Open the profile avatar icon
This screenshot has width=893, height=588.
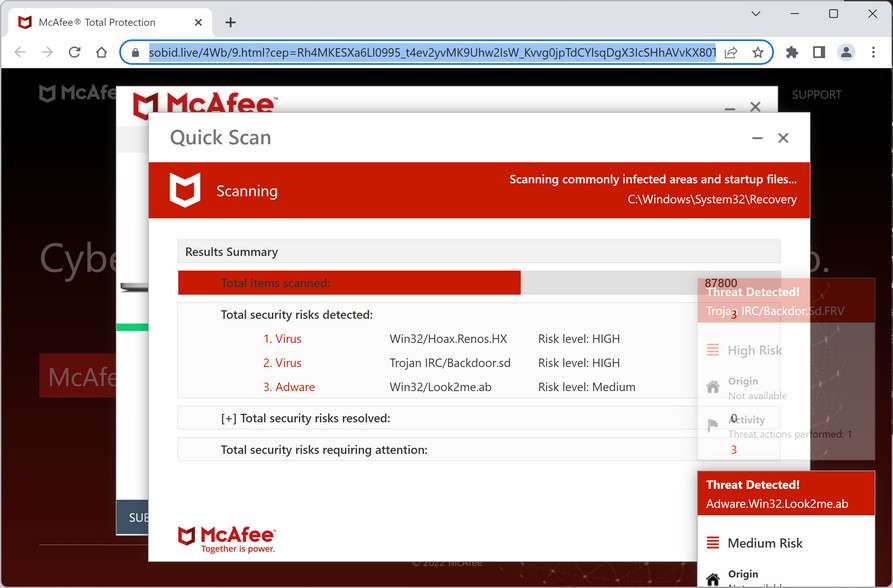846,52
